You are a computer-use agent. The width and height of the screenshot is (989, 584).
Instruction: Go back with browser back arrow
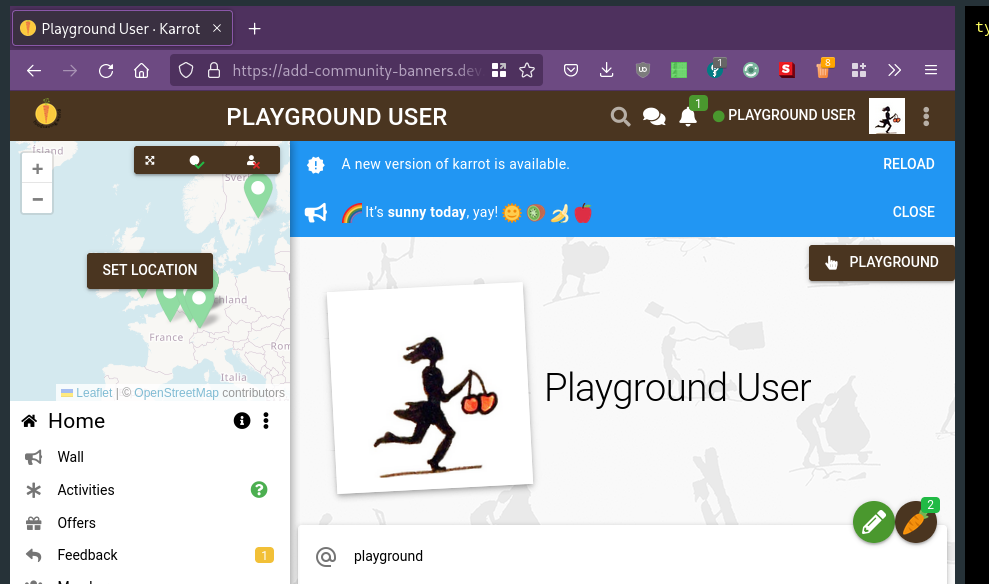coord(34,71)
